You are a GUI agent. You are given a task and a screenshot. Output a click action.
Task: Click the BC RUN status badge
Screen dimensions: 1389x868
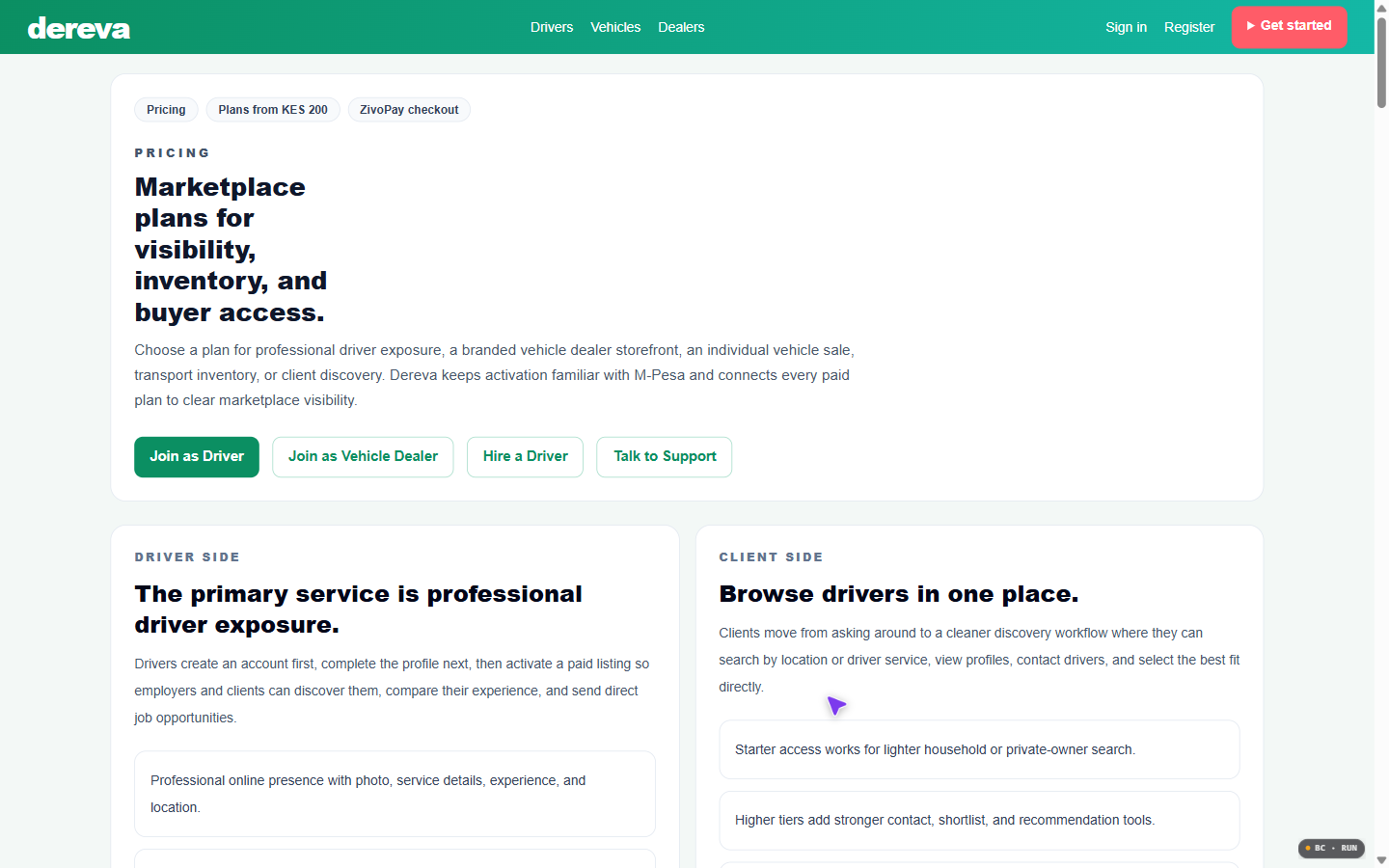[x=1331, y=849]
